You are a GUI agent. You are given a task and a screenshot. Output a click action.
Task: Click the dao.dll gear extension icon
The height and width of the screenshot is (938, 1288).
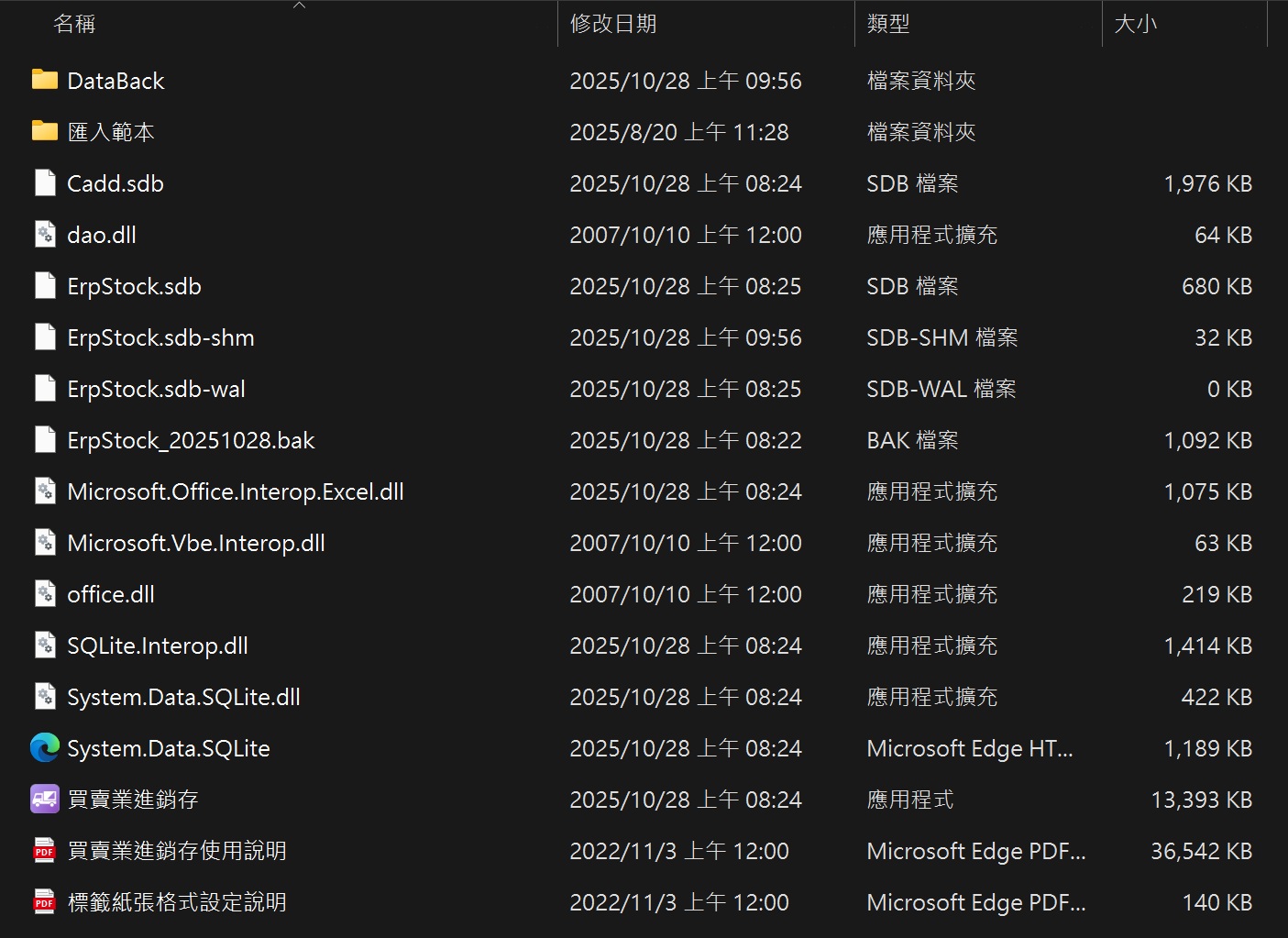[45, 234]
